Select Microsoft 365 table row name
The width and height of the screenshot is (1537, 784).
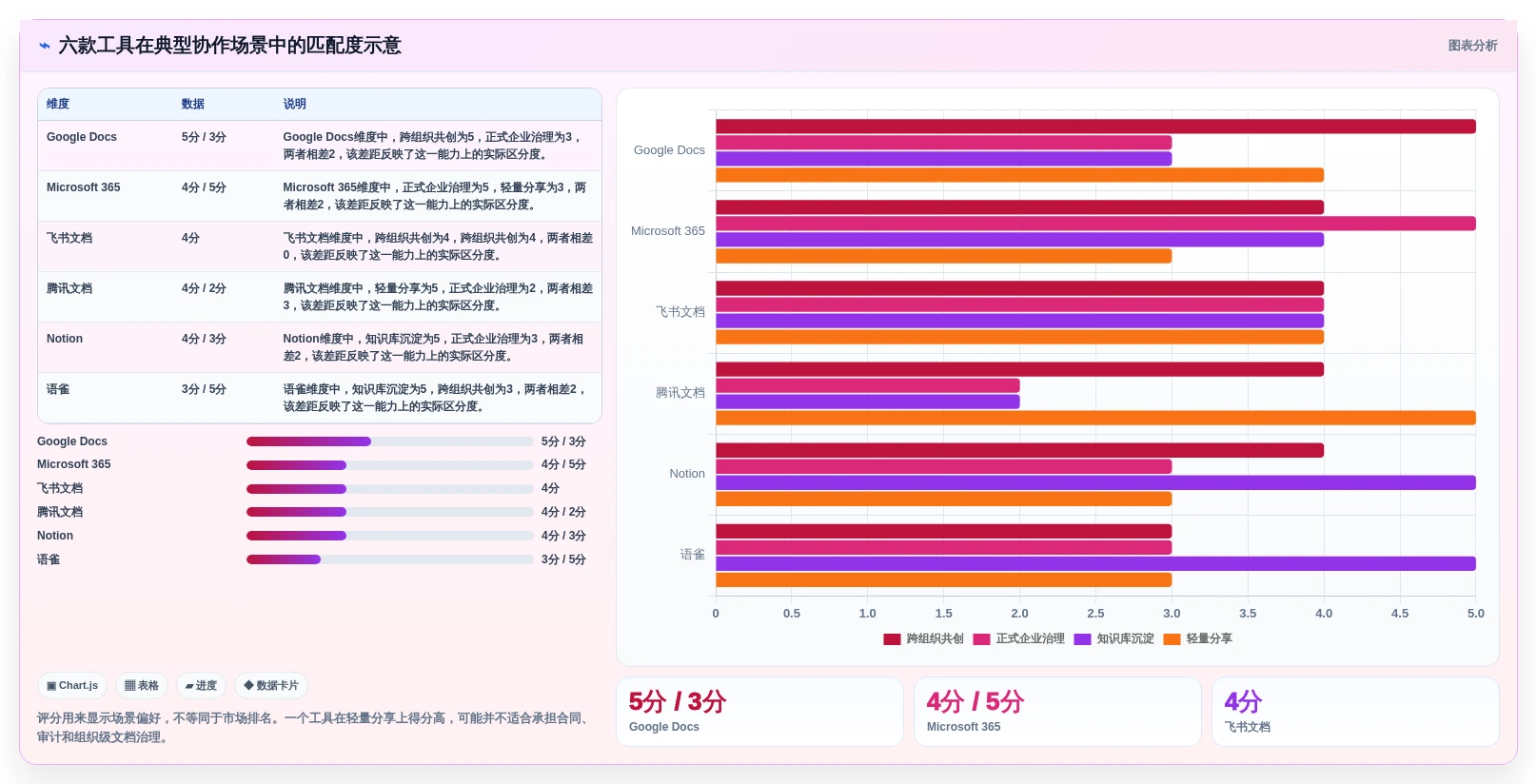click(84, 187)
